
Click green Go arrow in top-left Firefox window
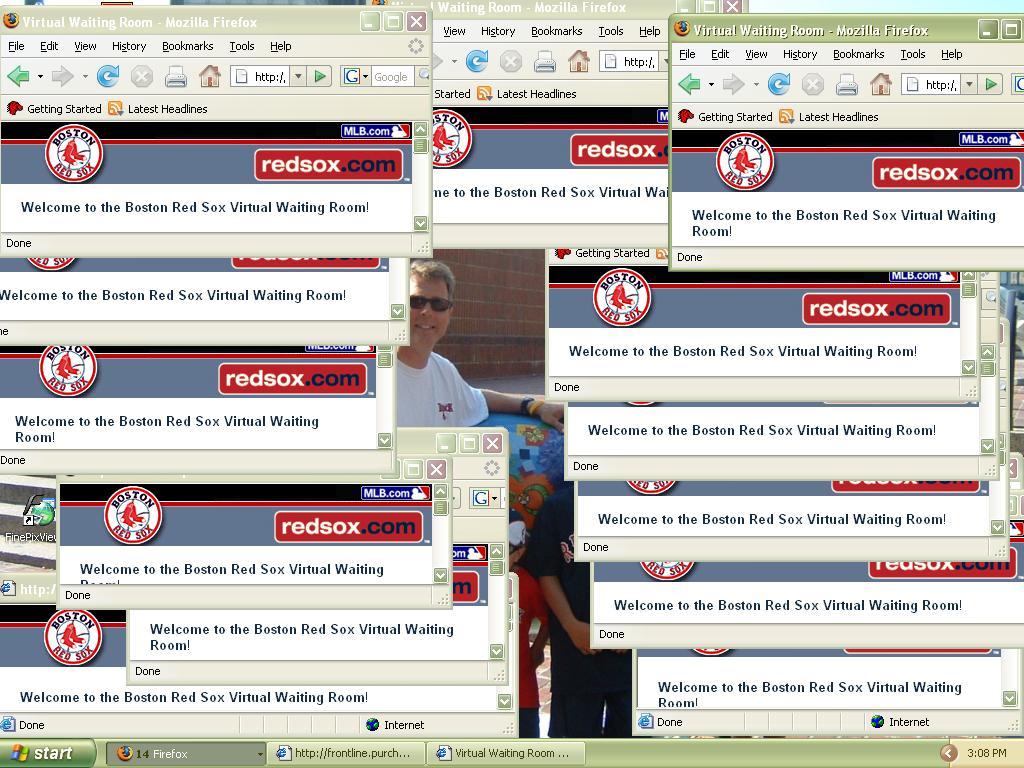pos(320,76)
